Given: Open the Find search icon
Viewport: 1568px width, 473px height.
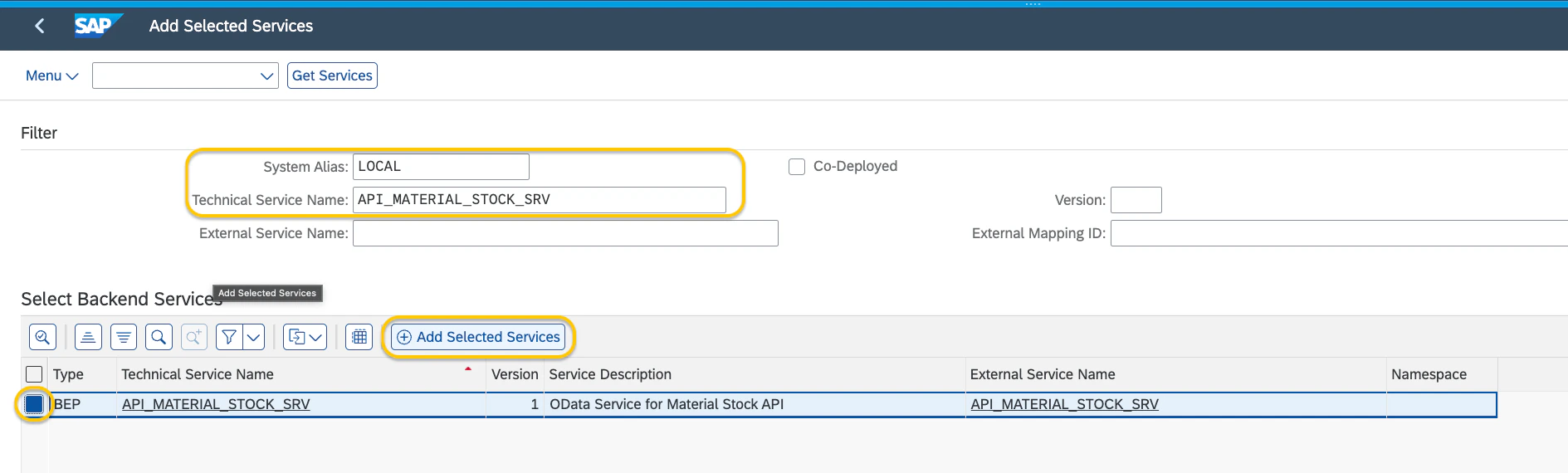Looking at the screenshot, I should click(159, 337).
